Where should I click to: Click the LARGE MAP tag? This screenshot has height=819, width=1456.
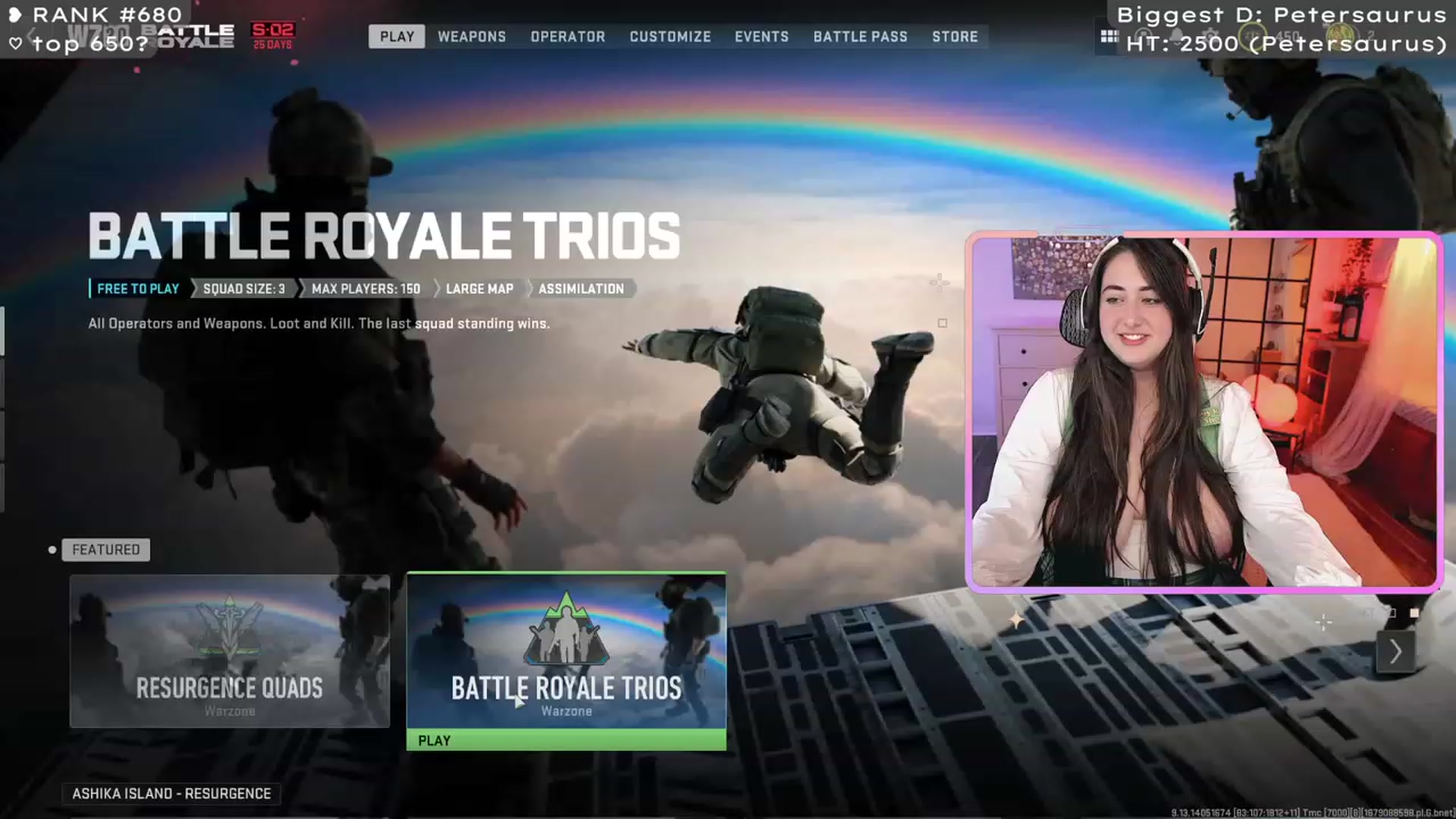click(479, 289)
